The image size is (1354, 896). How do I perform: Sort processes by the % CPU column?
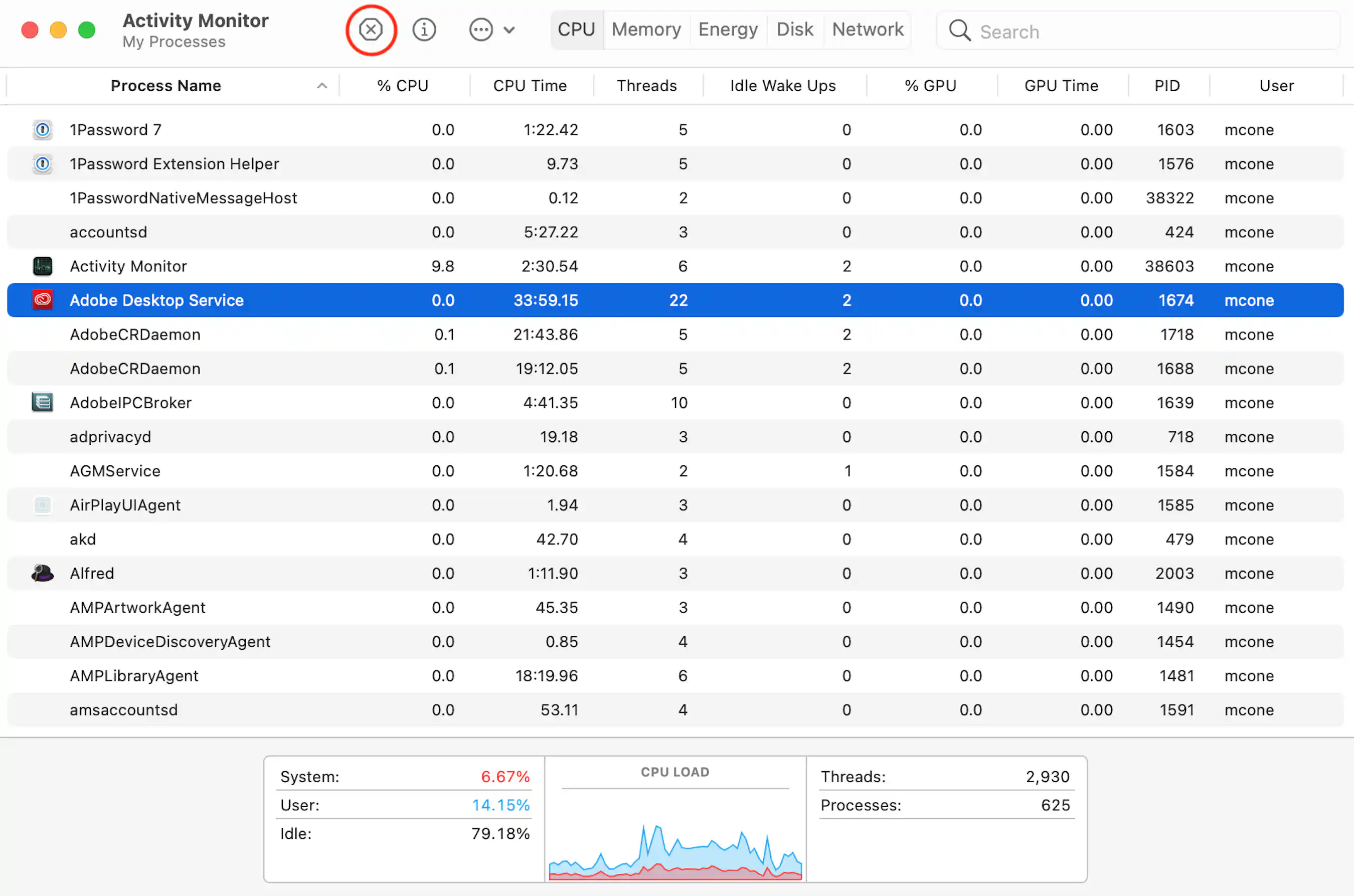[402, 86]
